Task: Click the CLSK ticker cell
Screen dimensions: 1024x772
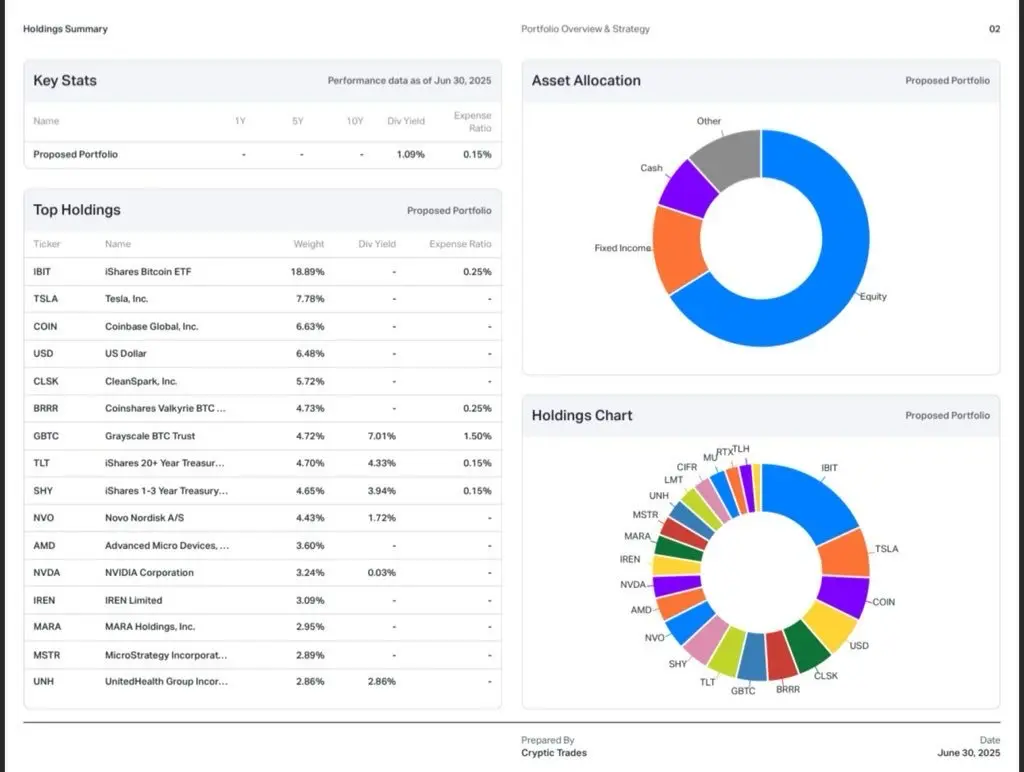Action: 46,381
